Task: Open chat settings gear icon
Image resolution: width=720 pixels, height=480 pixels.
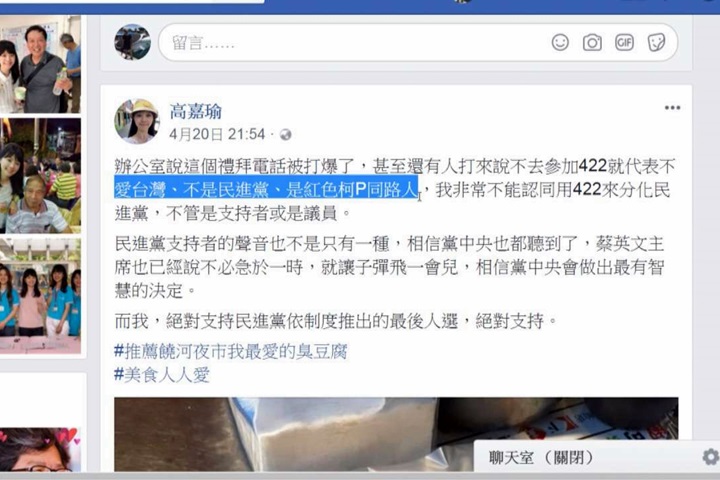Action: (711, 457)
